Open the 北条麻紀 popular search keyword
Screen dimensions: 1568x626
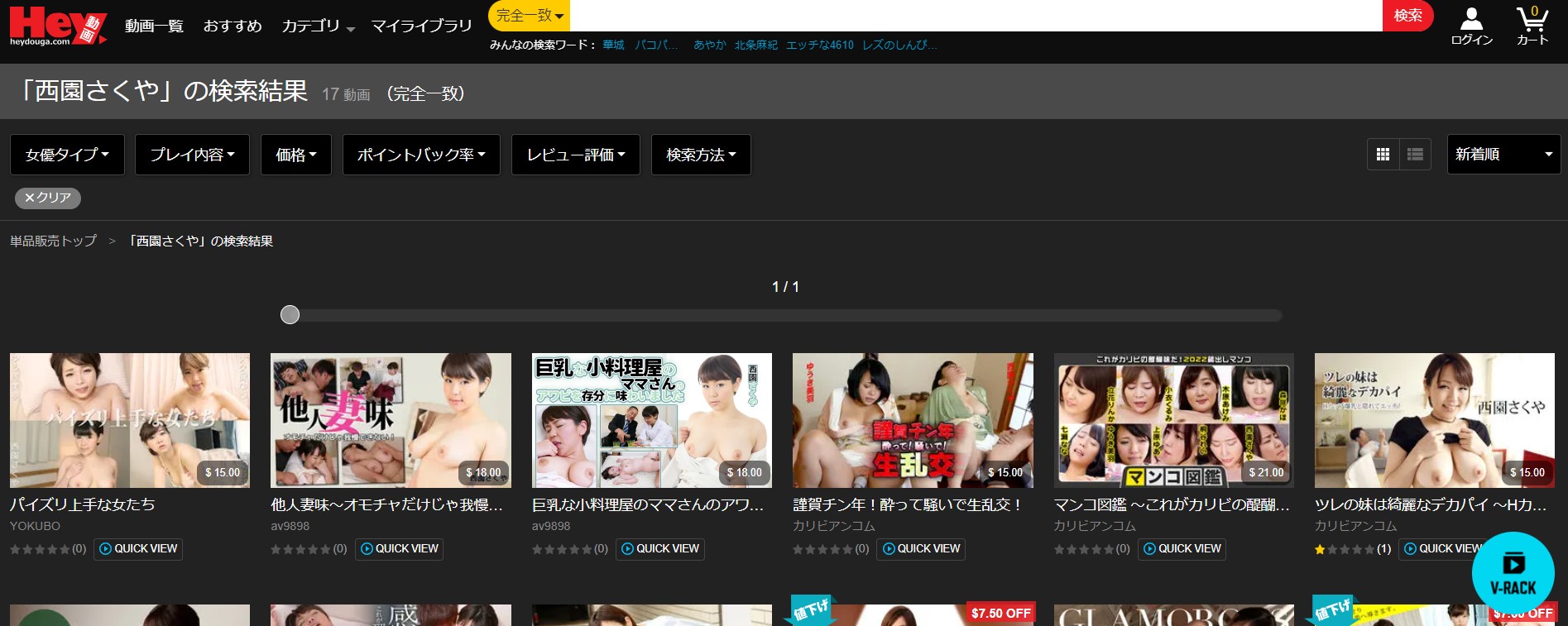point(755,45)
